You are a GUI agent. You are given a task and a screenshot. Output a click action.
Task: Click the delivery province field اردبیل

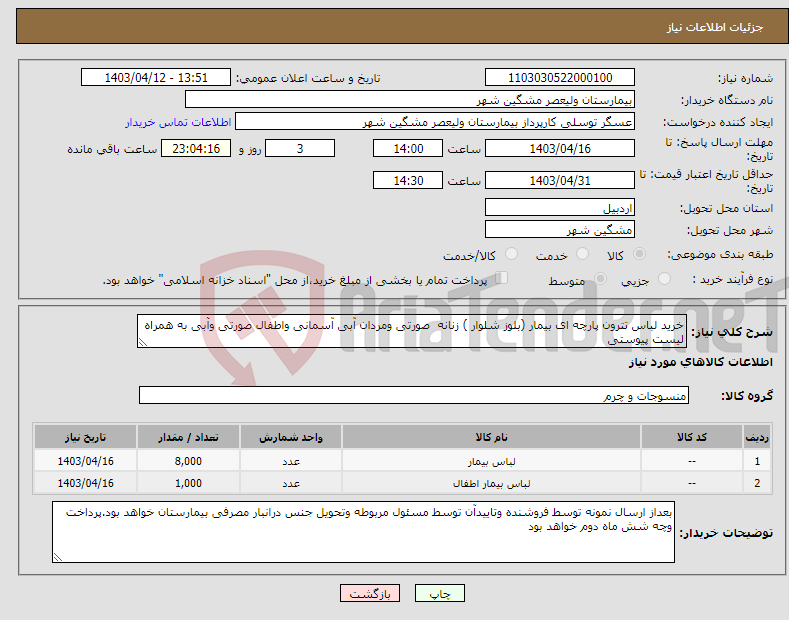click(560, 207)
